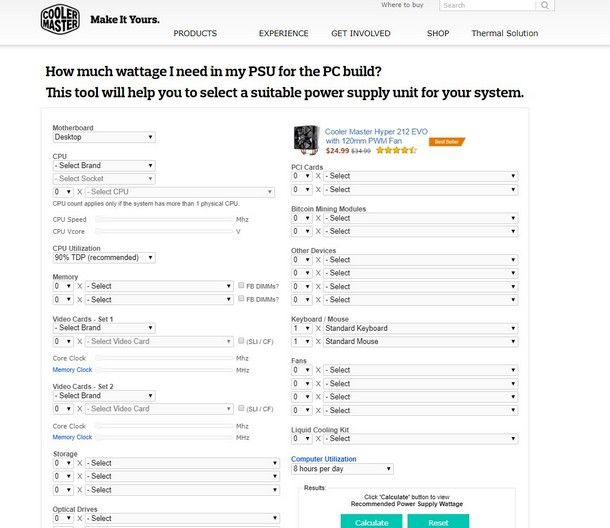Viewport: 610px width, 528px height.
Task: Toggle Video Cards Set 2 SLI/CF checkbox
Action: click(241, 408)
